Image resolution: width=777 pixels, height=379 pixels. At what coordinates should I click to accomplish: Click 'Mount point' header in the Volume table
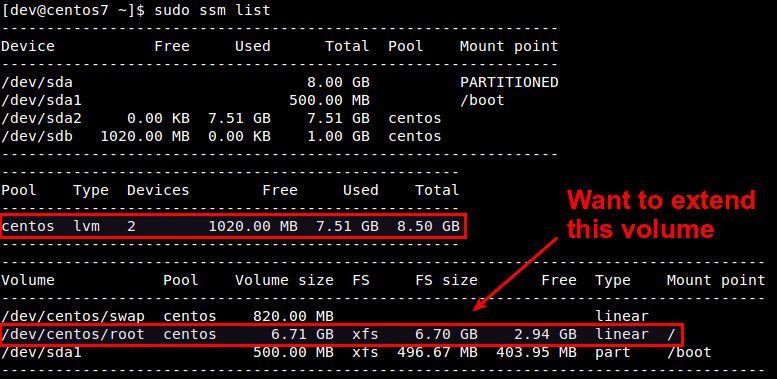[x=716, y=280]
